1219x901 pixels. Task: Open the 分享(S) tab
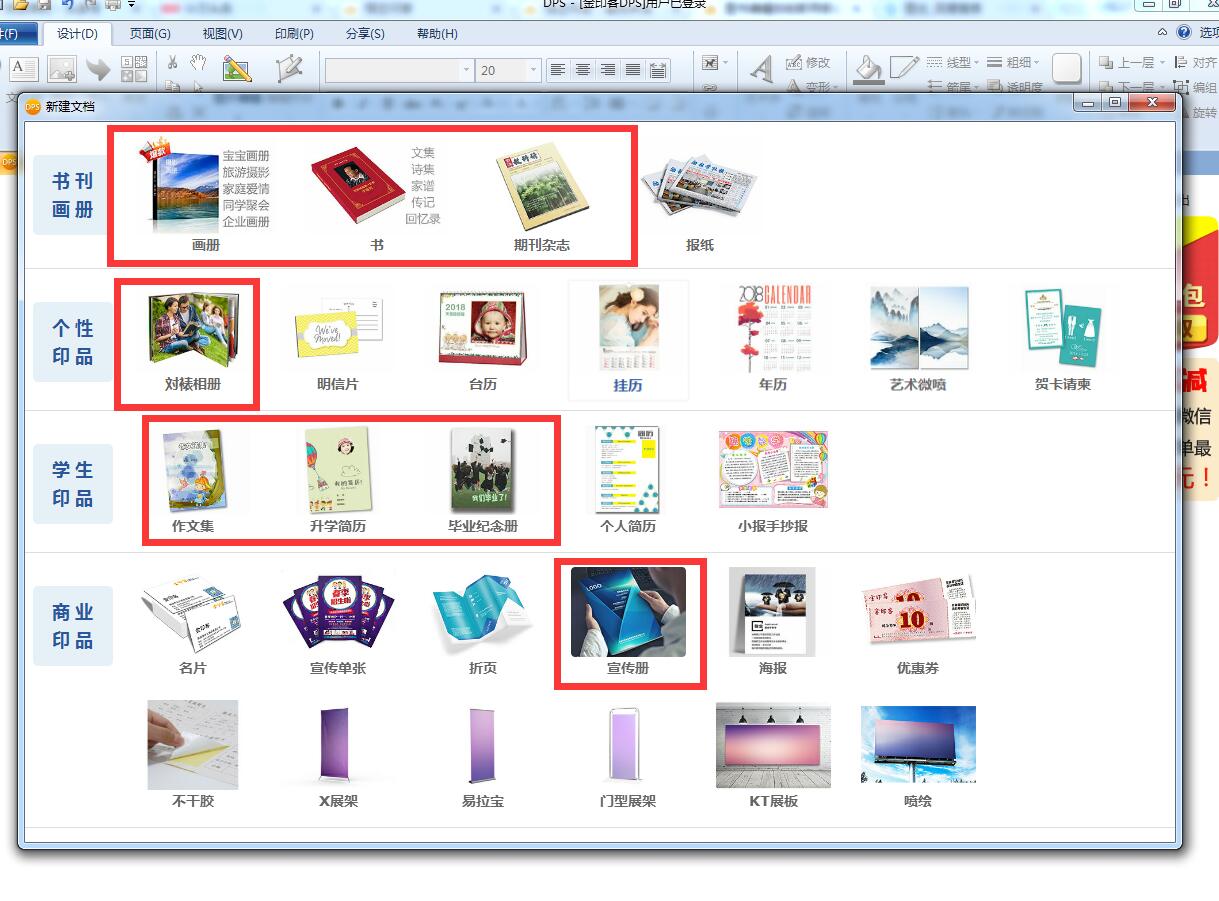coord(365,34)
